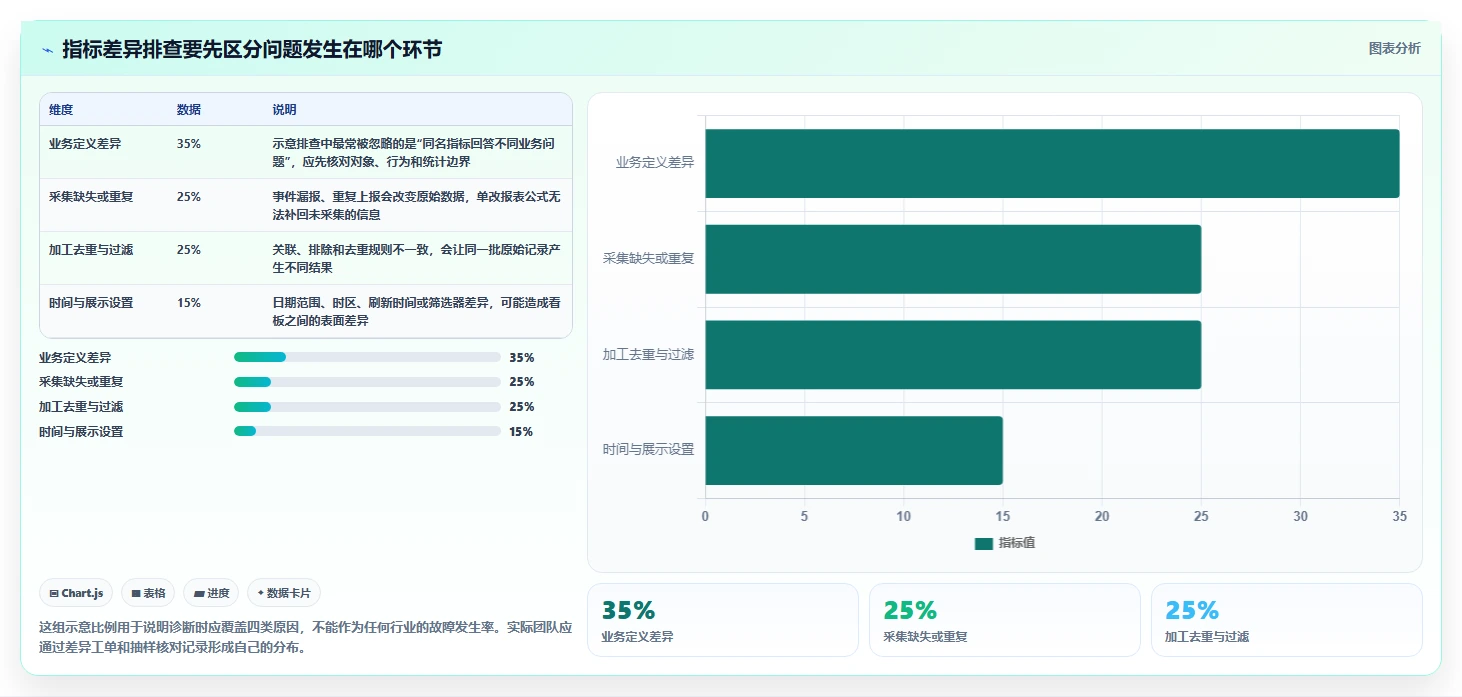Click the table description starting with 关联、排除和去重规则

pos(417,258)
